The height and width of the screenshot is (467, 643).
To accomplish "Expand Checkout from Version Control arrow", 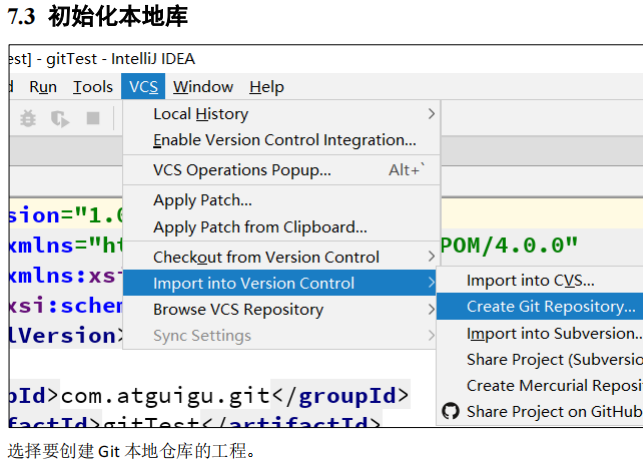I will 431,256.
